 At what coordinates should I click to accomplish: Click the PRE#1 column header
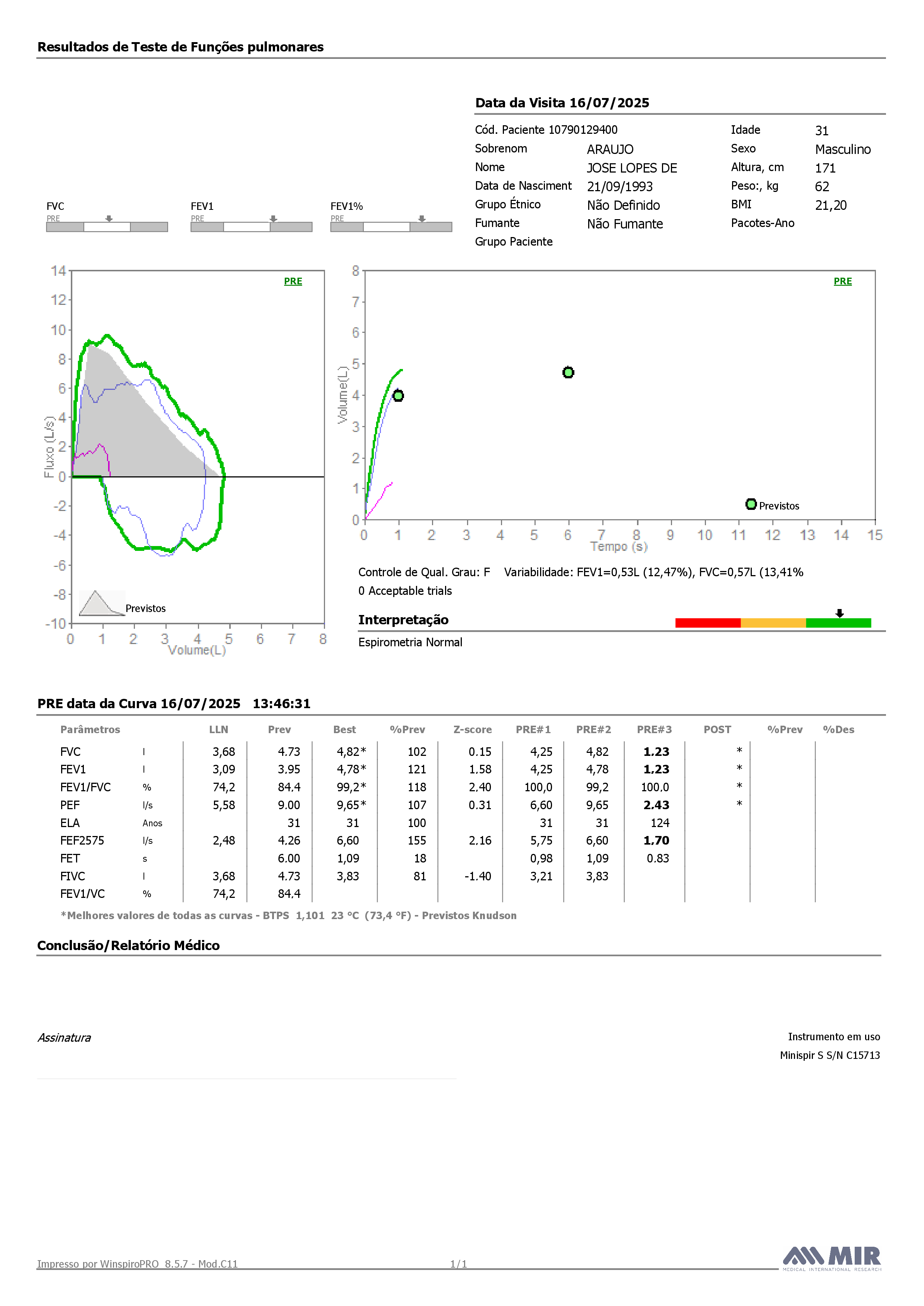click(x=533, y=730)
